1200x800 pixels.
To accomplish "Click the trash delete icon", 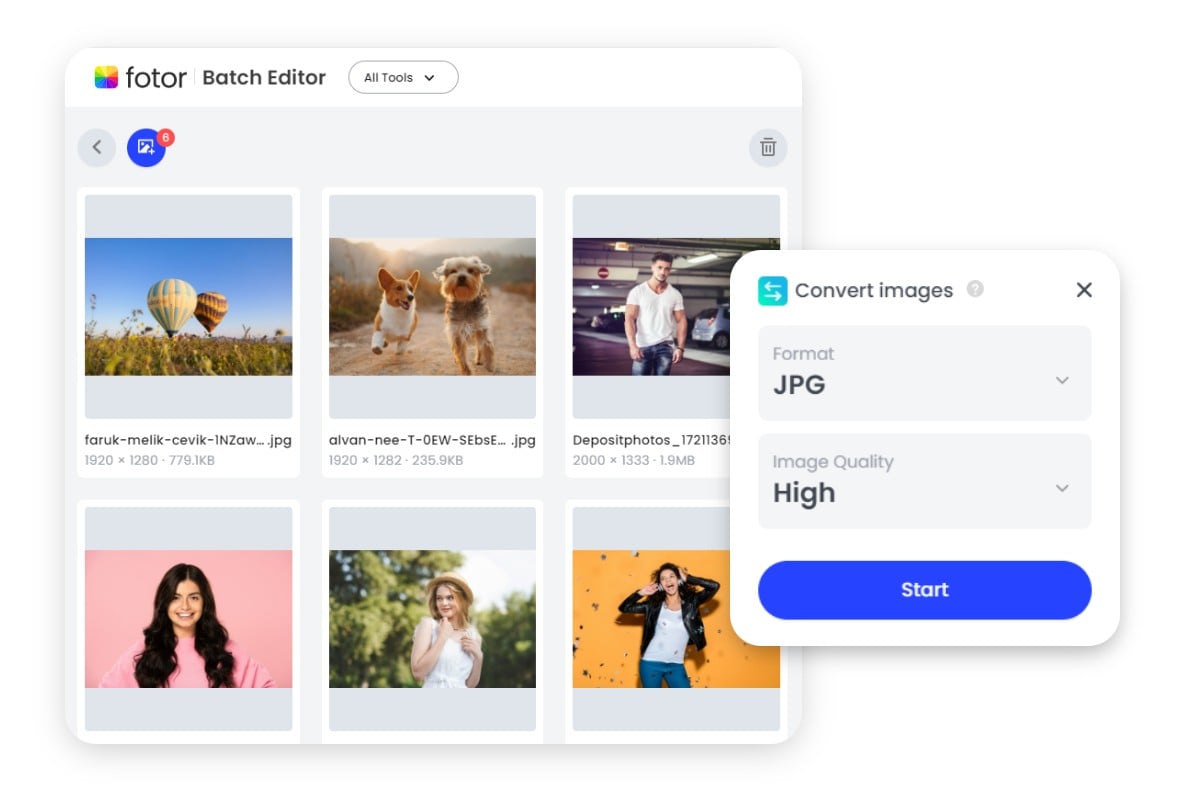I will [768, 148].
